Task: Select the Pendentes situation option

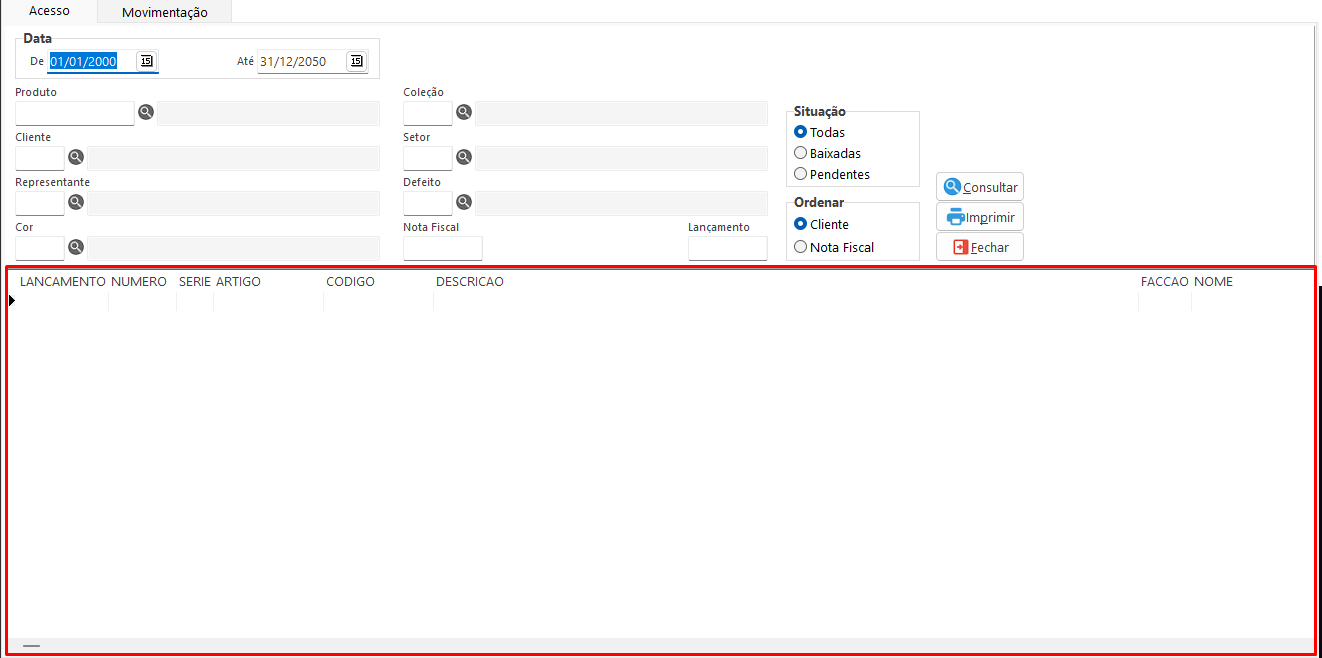Action: tap(800, 174)
